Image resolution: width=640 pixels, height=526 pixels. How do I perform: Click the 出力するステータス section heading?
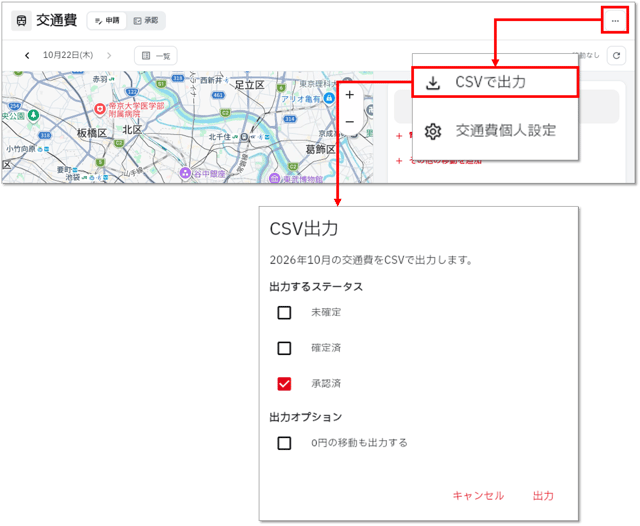tap(316, 286)
